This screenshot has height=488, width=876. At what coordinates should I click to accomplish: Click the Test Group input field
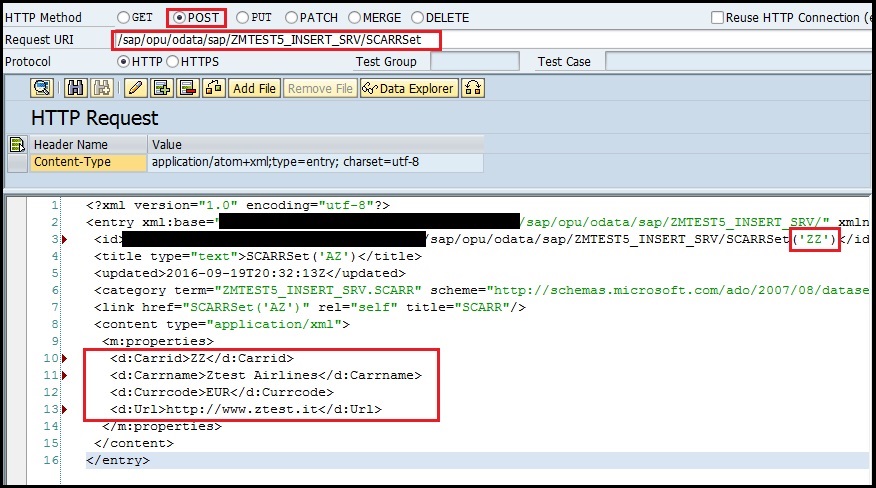(475, 61)
